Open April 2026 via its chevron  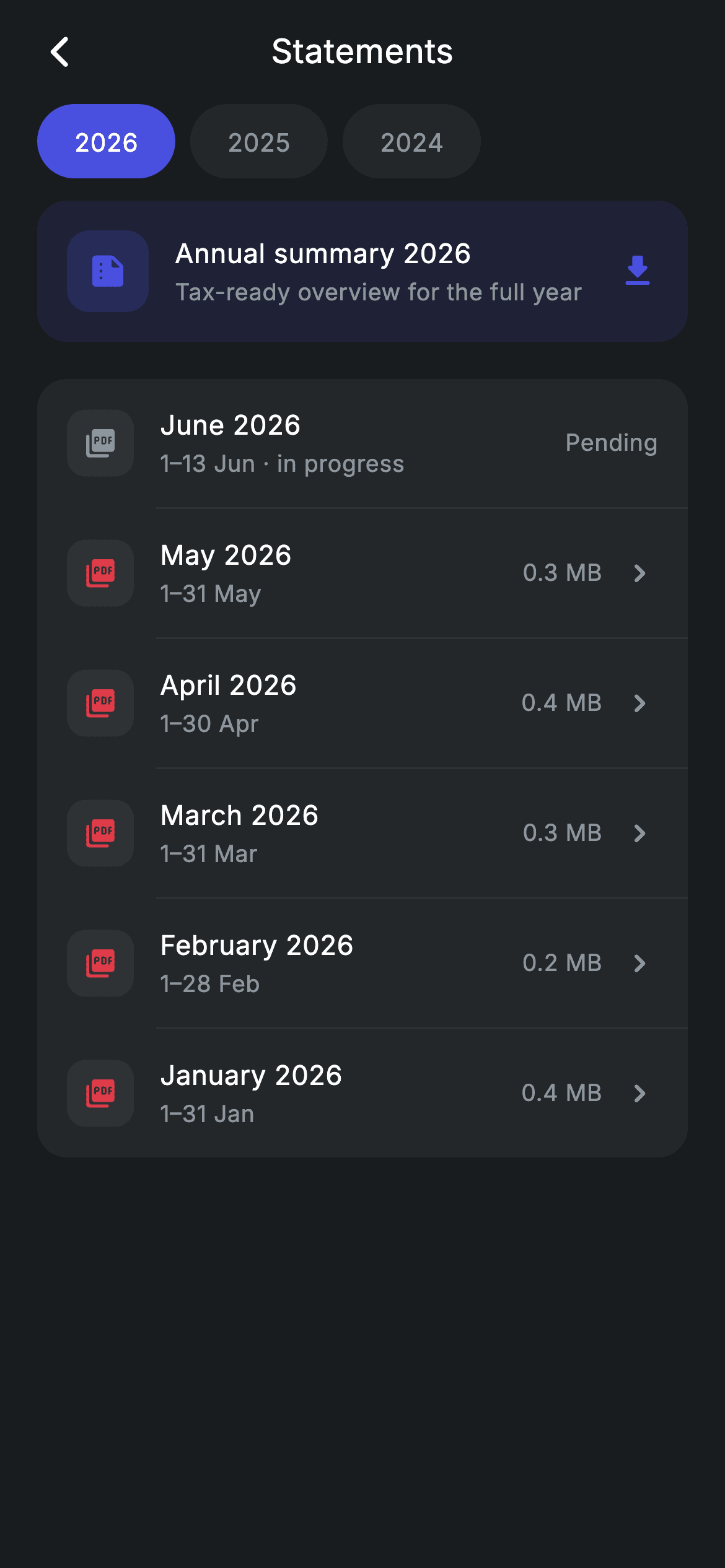click(640, 703)
